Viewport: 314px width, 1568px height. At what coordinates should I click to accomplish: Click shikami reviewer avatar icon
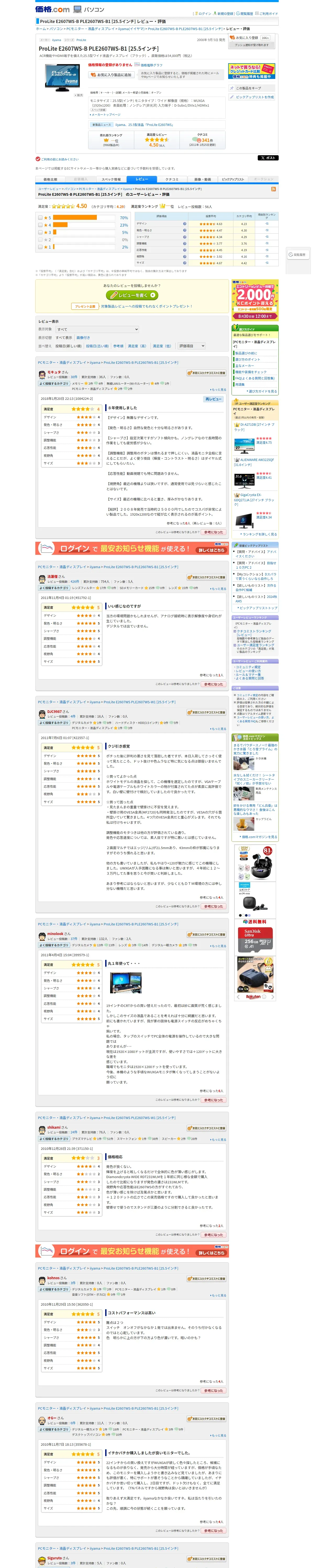pos(43,1130)
